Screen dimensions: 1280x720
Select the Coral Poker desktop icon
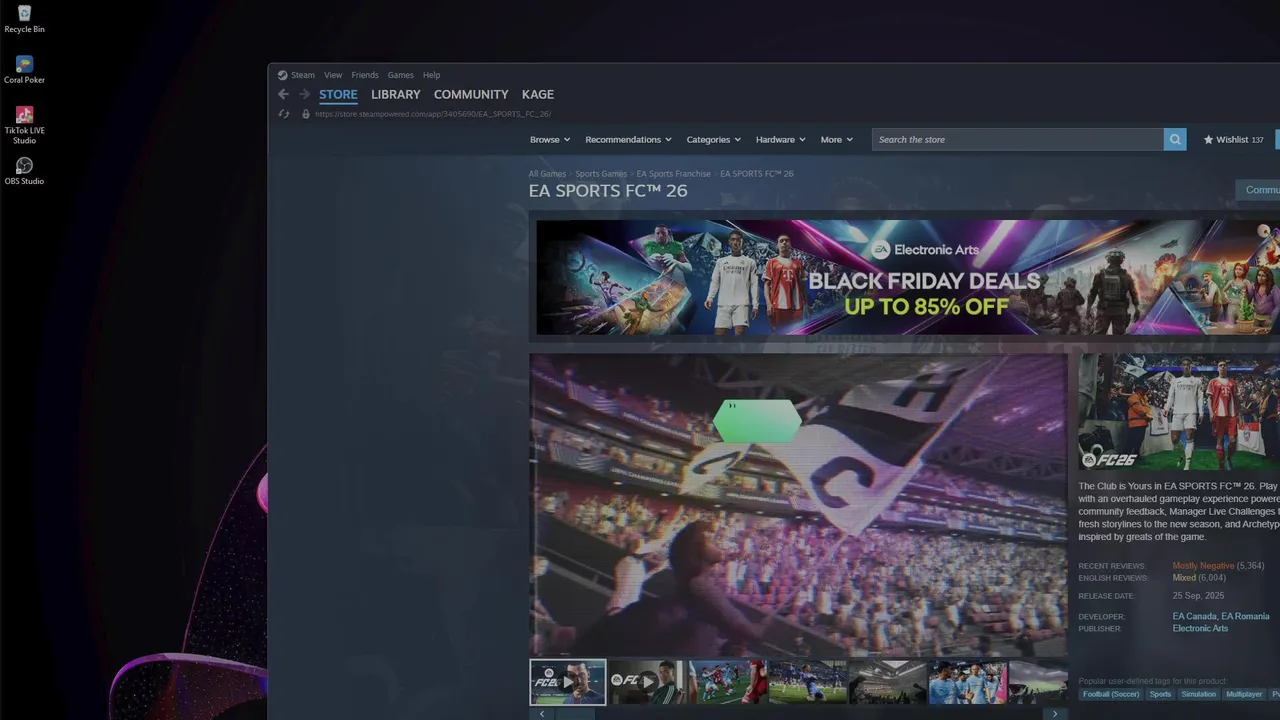(24, 70)
